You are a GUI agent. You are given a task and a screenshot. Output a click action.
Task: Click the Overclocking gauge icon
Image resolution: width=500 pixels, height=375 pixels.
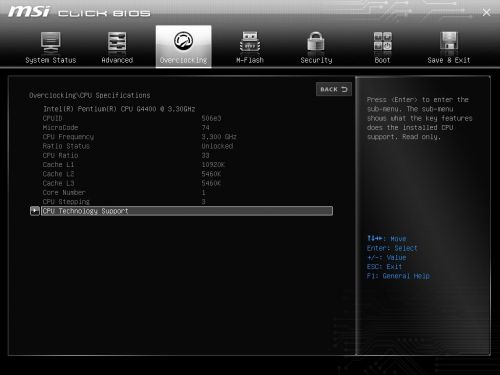point(183,41)
